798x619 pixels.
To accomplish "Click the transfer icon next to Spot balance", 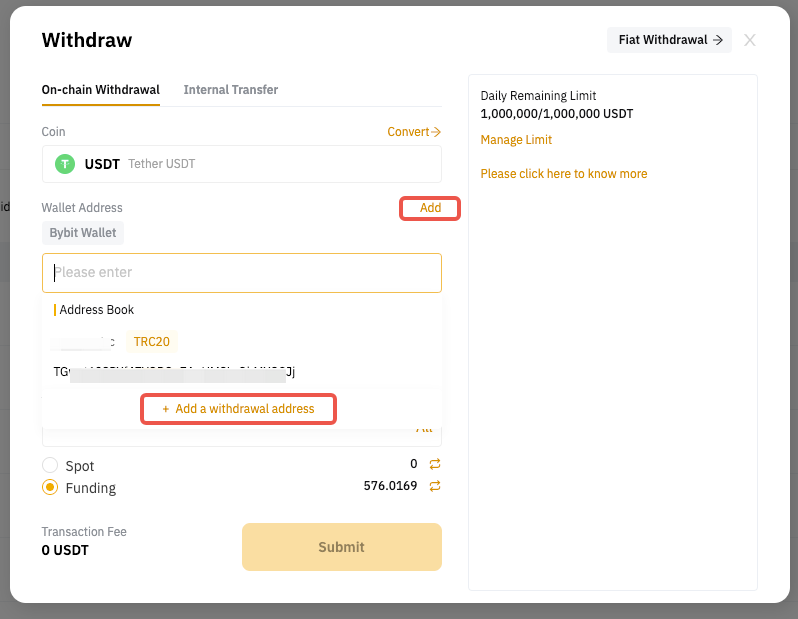I will click(x=435, y=464).
